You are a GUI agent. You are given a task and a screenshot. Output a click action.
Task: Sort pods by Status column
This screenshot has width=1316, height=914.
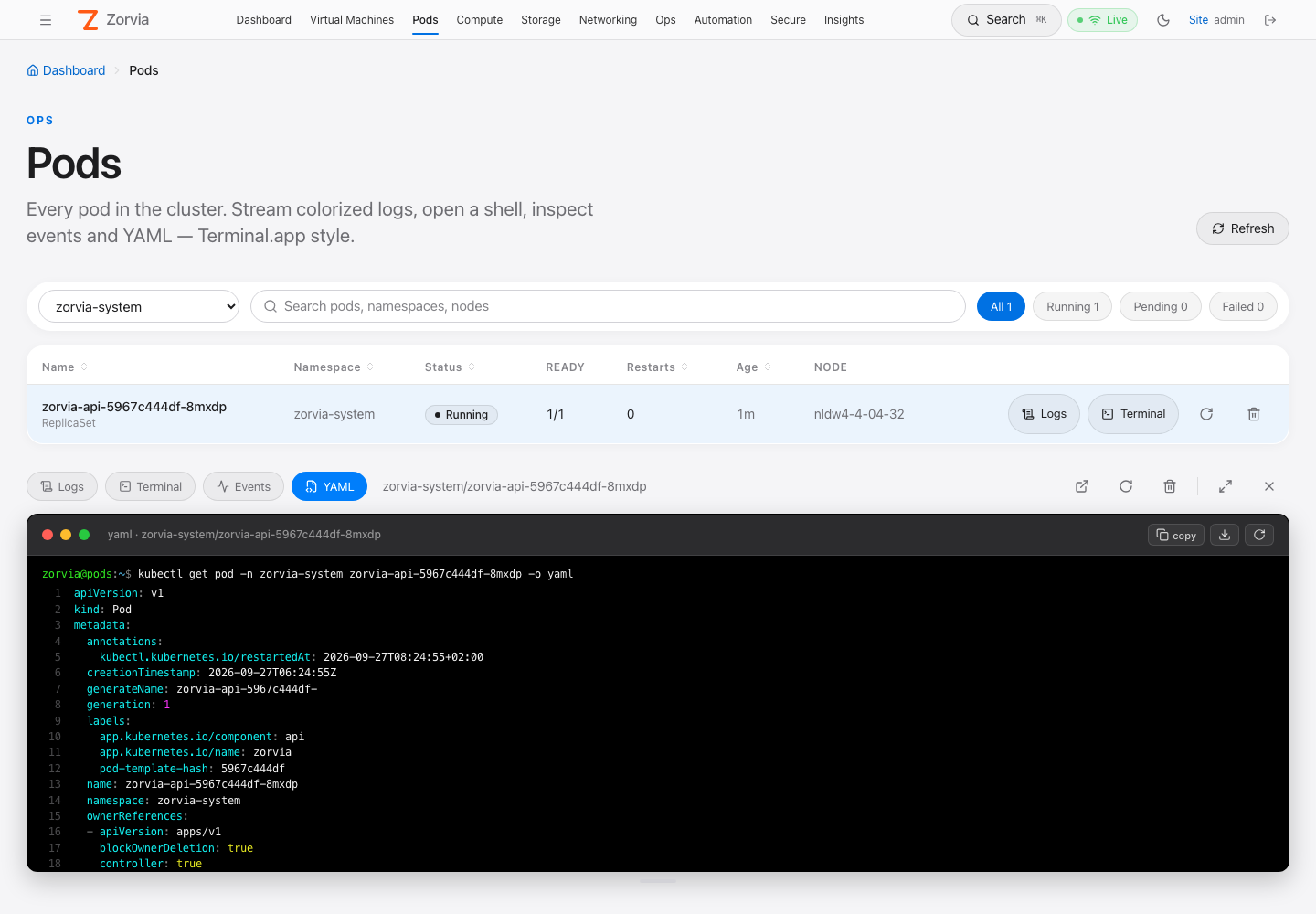pyautogui.click(x=450, y=367)
